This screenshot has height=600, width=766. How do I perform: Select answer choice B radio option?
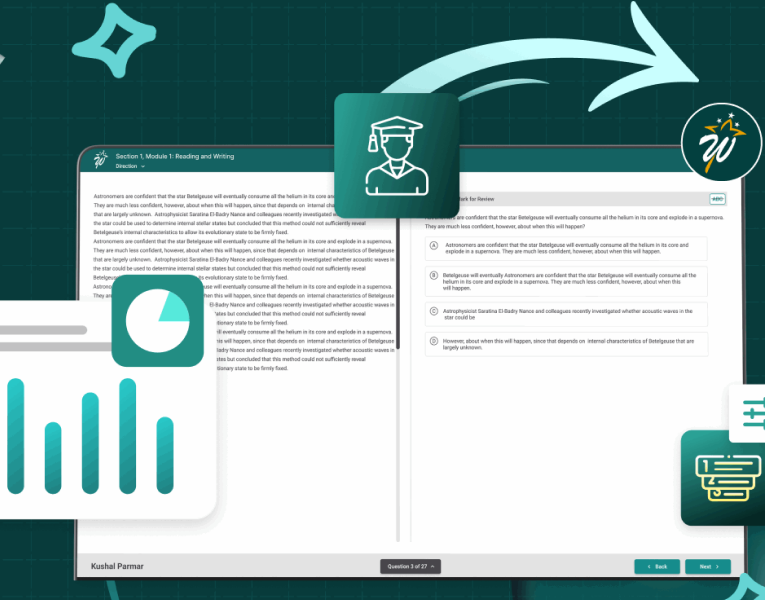pos(434,275)
